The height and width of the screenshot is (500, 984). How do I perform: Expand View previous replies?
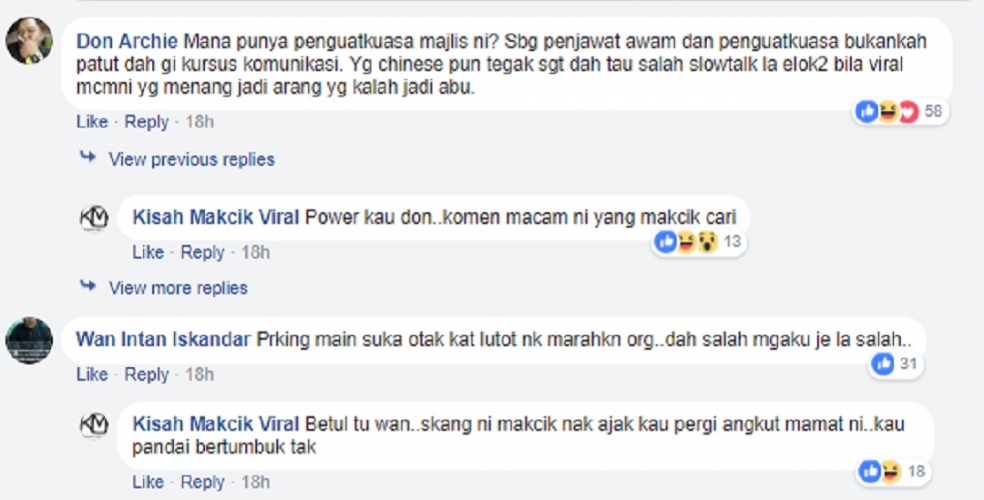click(191, 159)
